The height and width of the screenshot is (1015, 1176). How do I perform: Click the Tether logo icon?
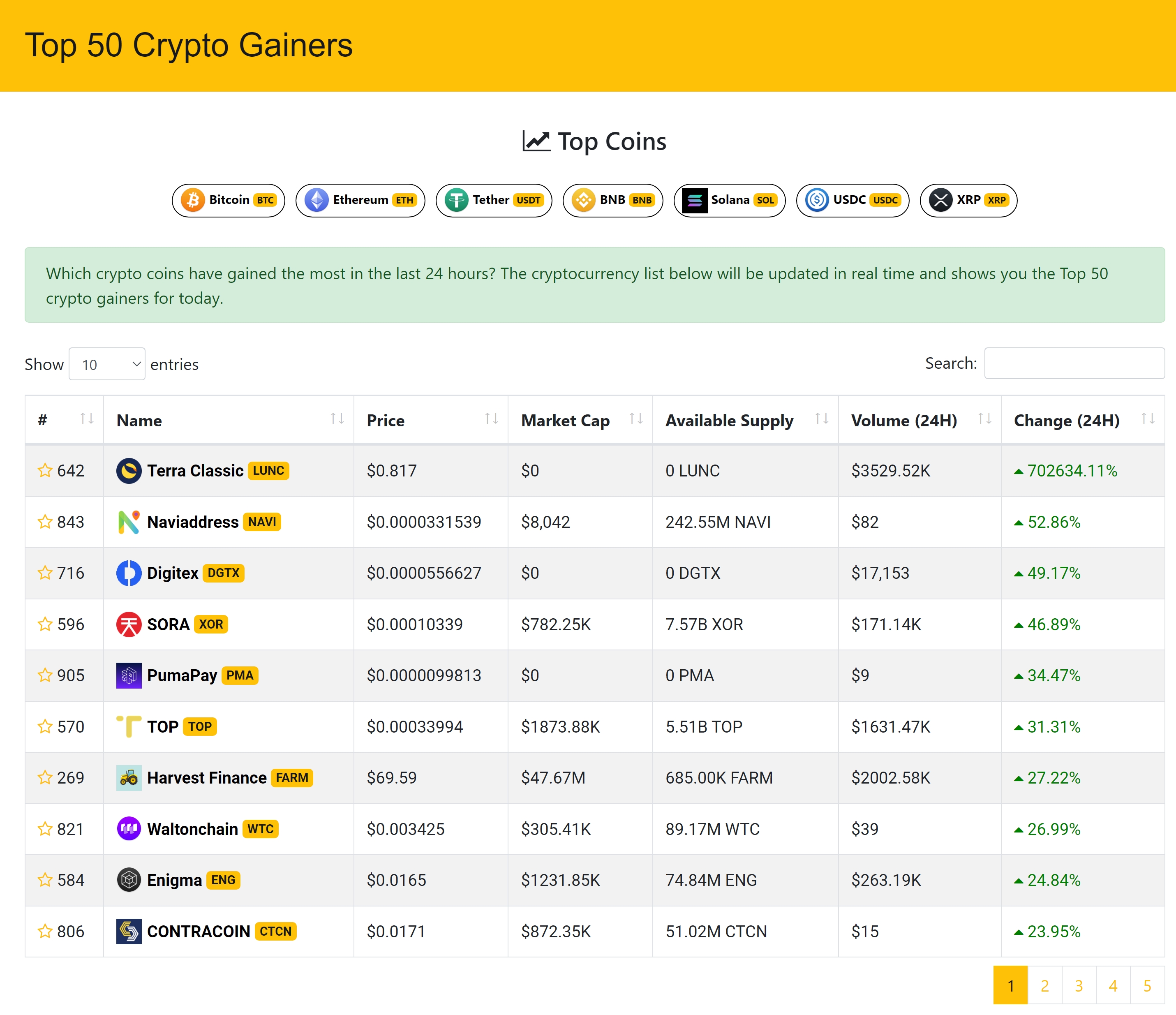(456, 200)
